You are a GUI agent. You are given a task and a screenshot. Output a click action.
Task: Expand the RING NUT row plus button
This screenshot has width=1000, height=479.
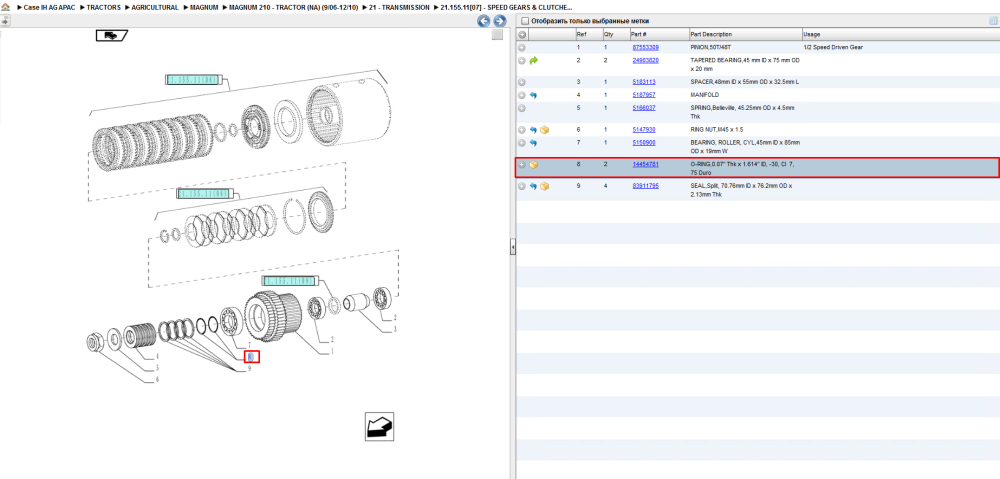tap(522, 129)
